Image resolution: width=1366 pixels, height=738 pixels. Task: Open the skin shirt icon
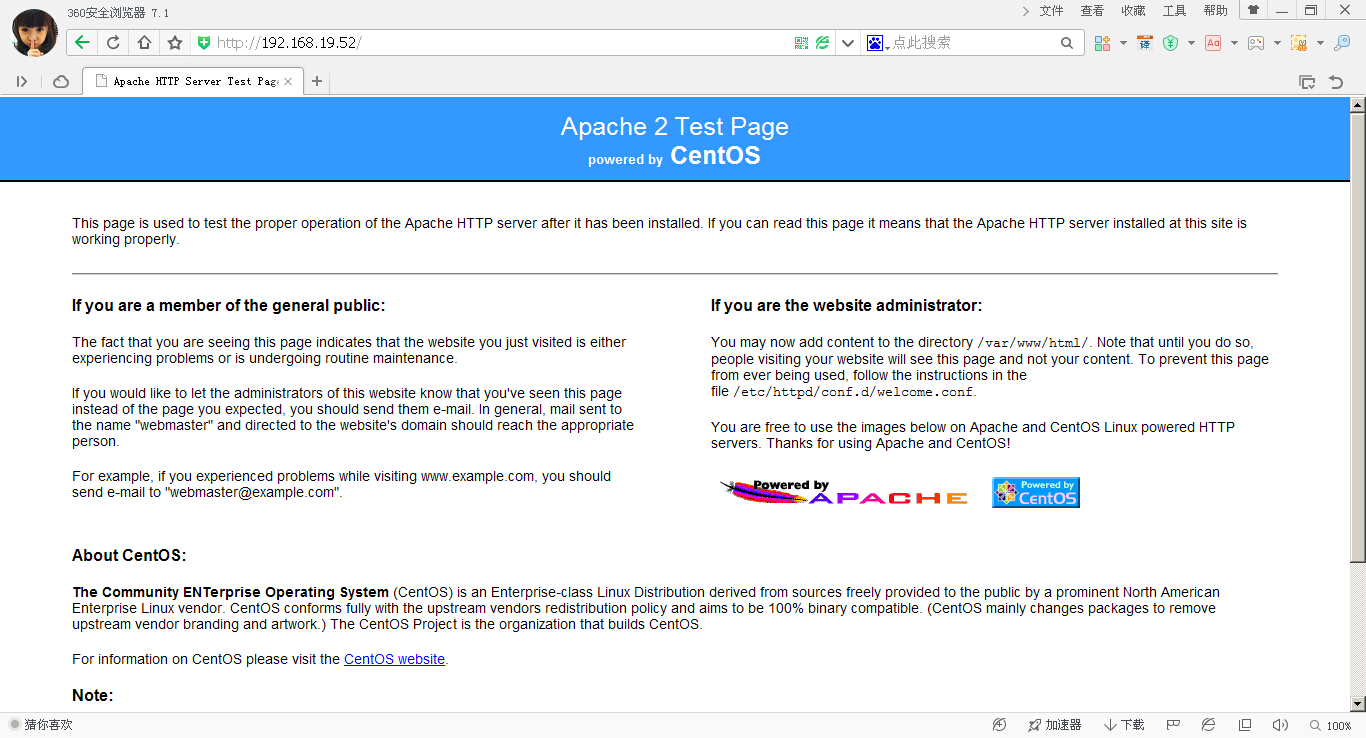(1253, 10)
